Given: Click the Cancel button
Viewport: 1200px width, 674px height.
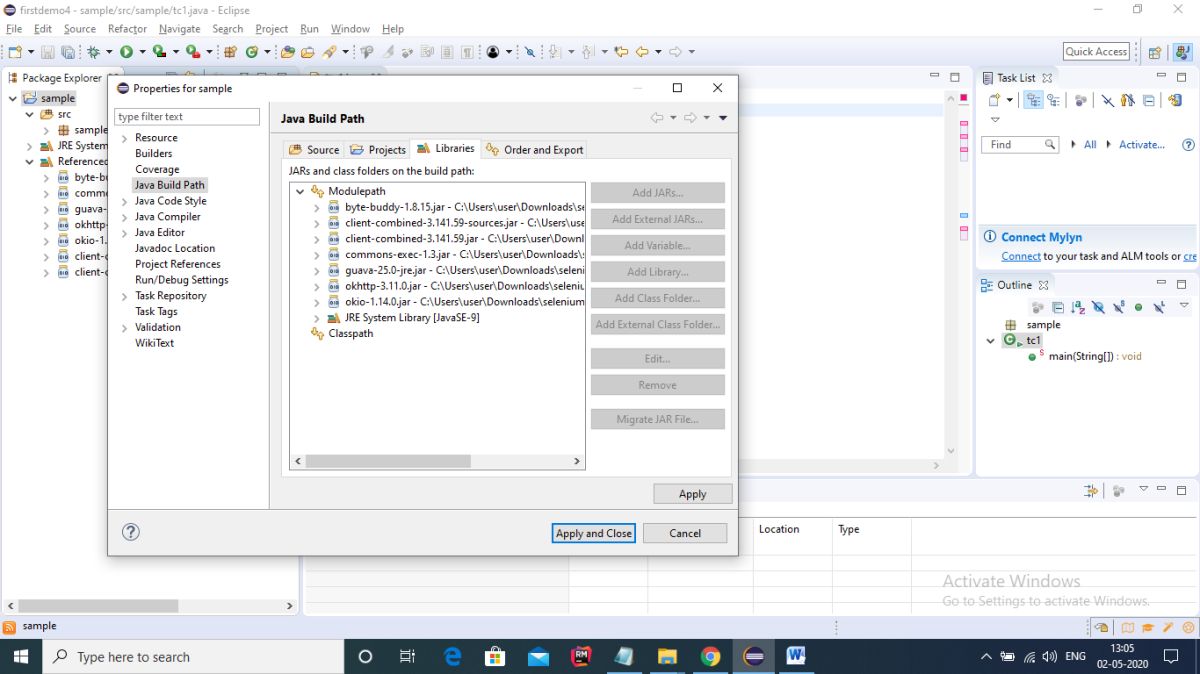Looking at the screenshot, I should [x=685, y=533].
